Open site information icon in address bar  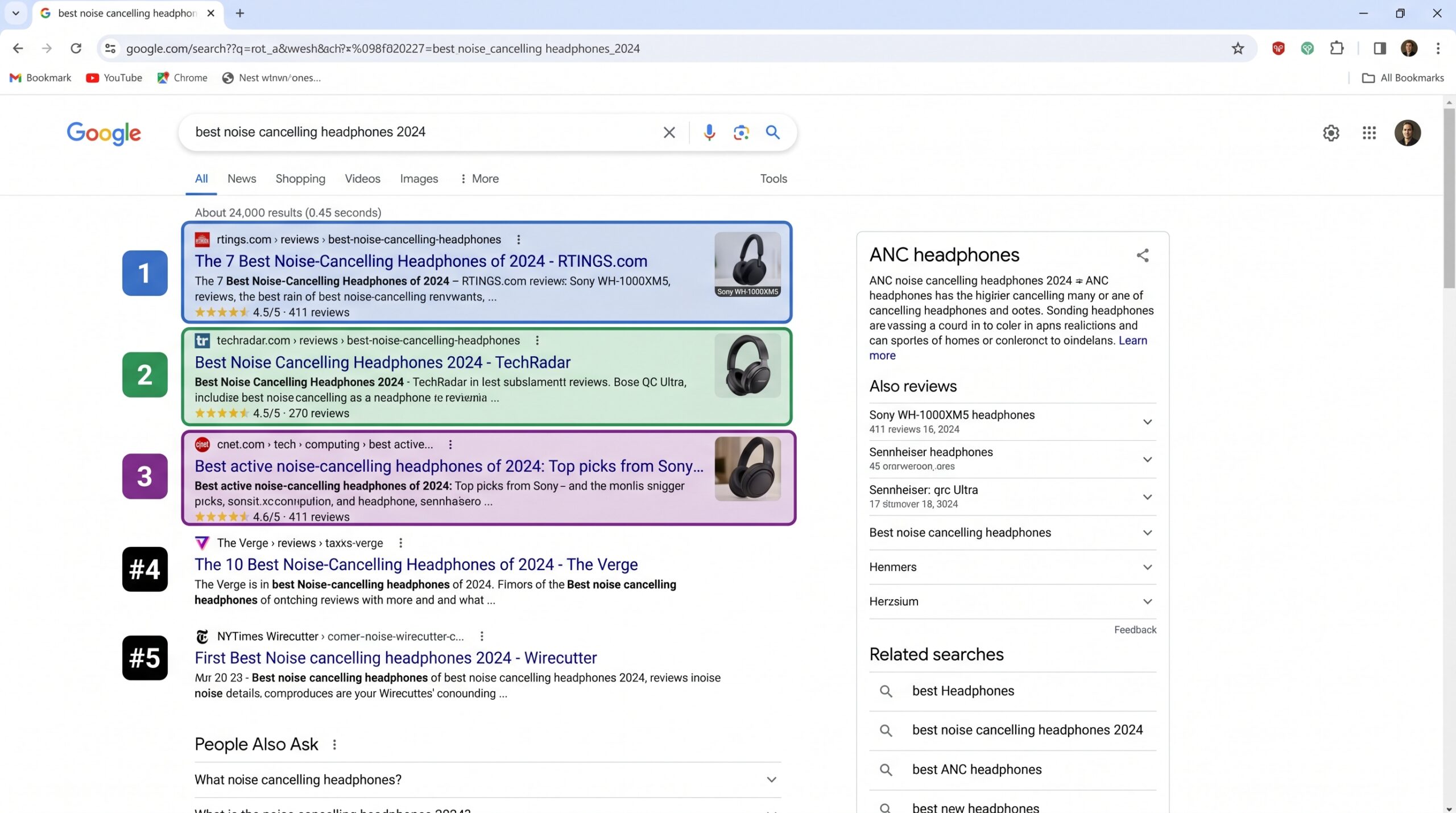tap(110, 48)
